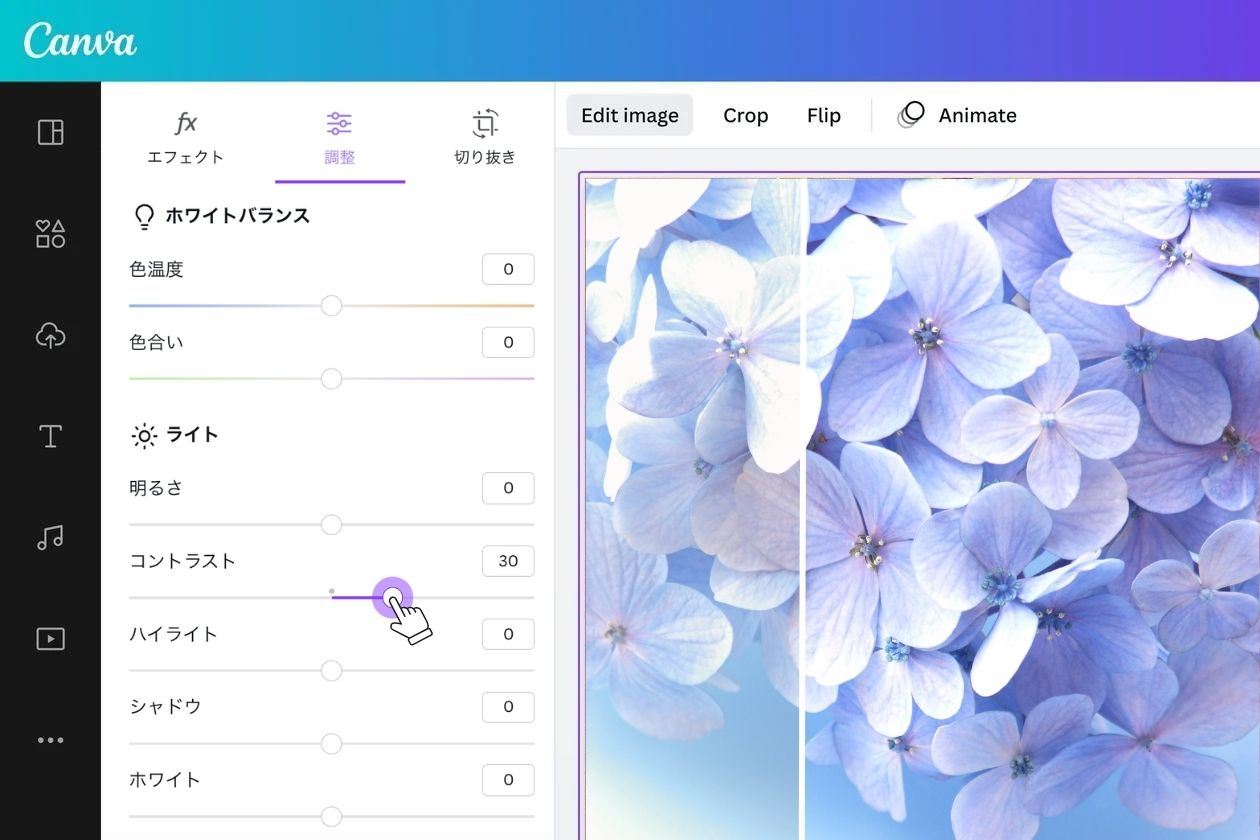Click the 色合い slider handle
Image resolution: width=1260 pixels, height=840 pixels.
(331, 379)
